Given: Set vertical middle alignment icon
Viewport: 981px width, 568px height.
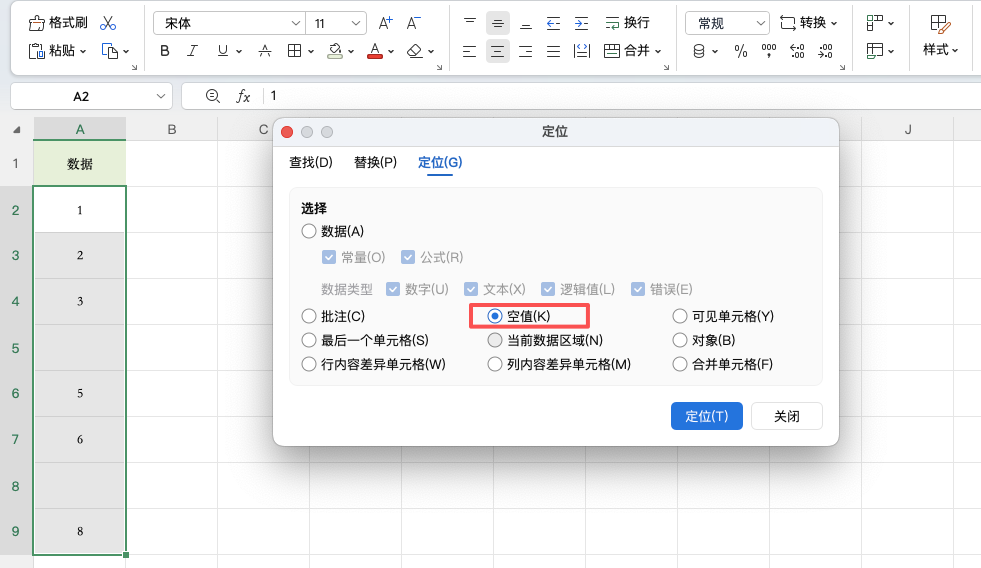Looking at the screenshot, I should click(x=497, y=23).
